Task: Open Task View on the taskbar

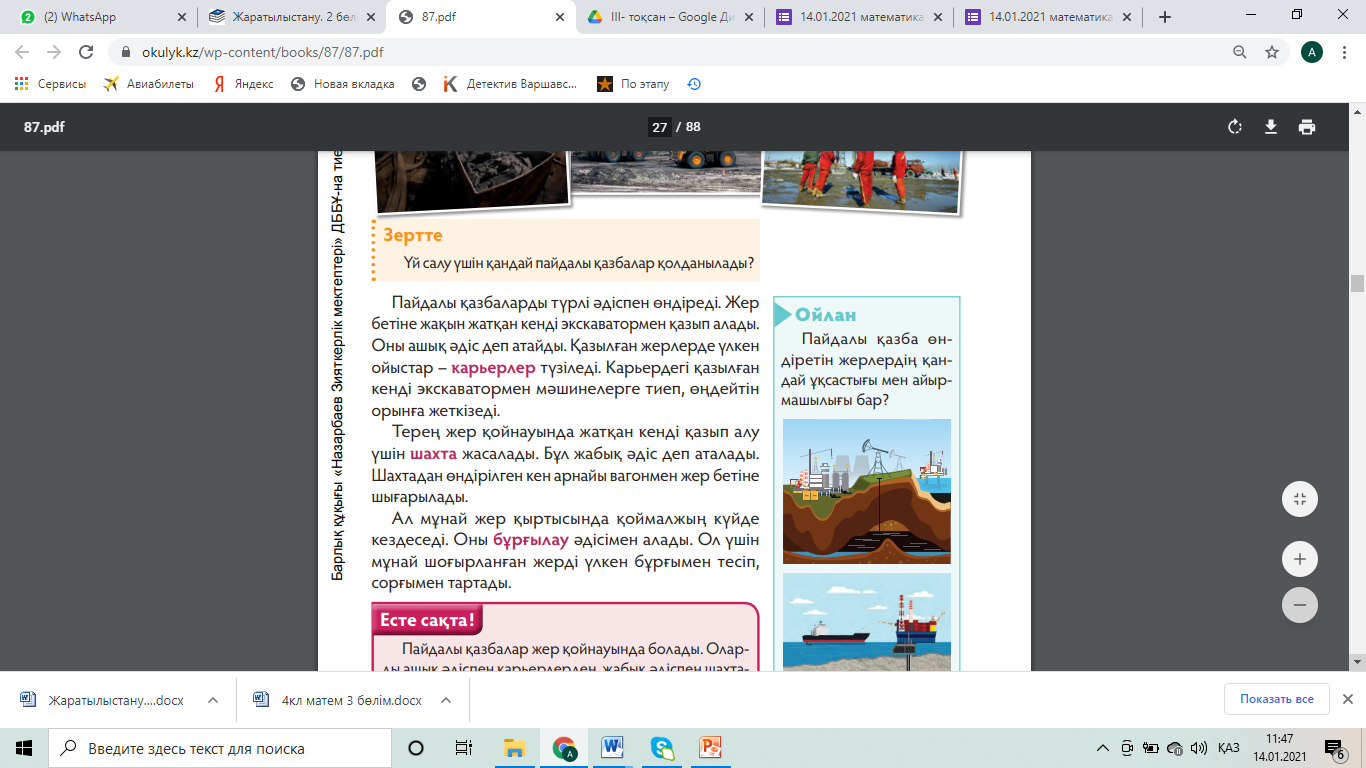Action: pyautogui.click(x=463, y=748)
